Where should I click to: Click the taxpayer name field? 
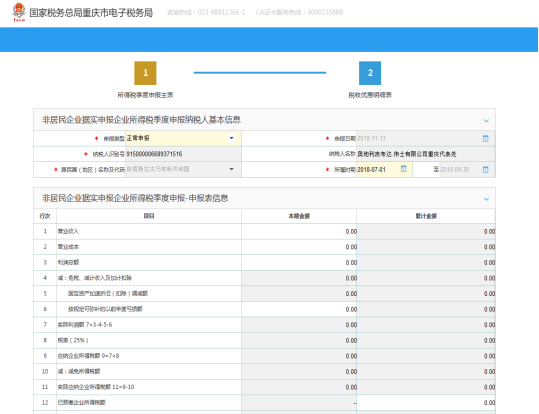pos(426,154)
